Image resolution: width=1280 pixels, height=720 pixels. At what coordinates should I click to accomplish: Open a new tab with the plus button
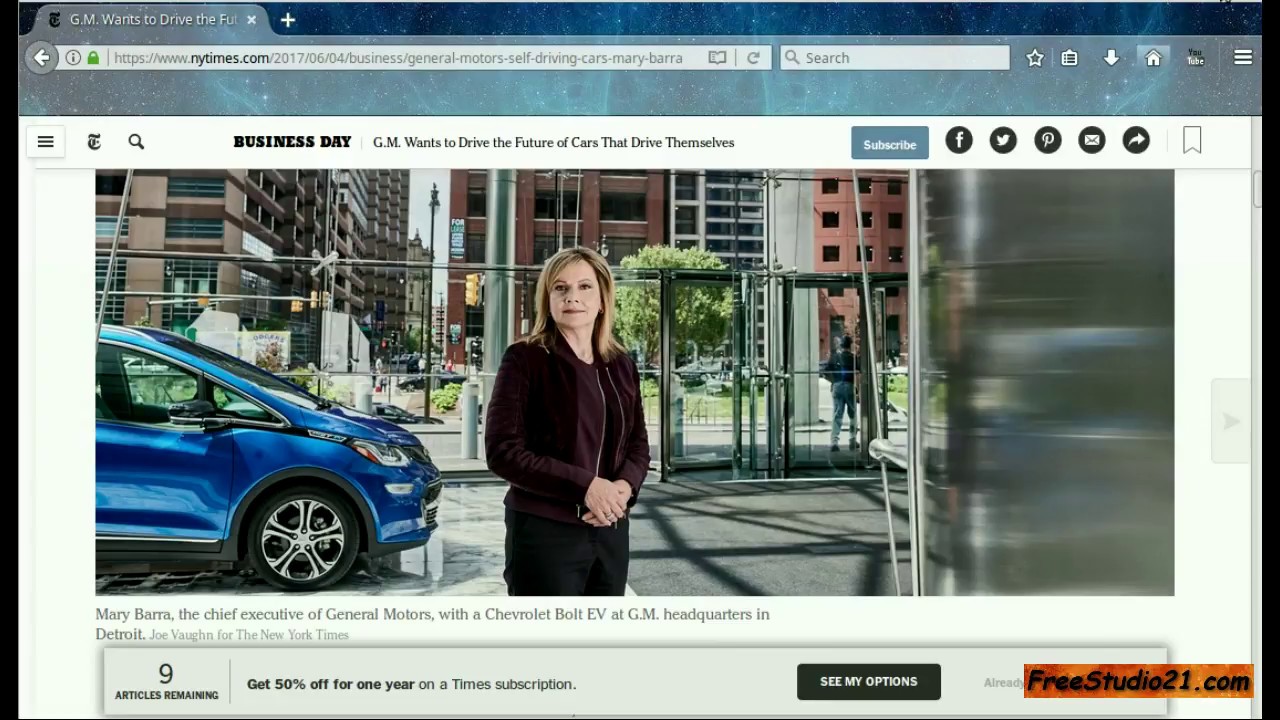click(288, 20)
